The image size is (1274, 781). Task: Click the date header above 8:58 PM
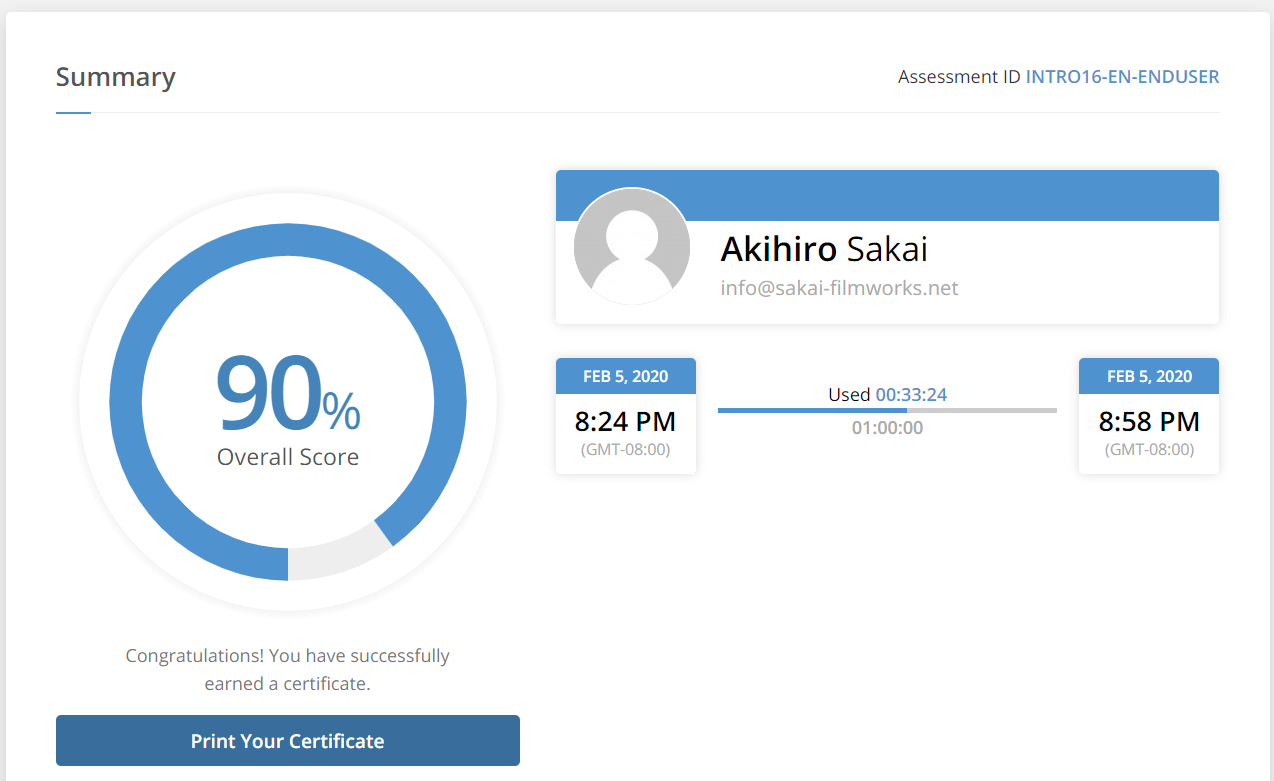click(1148, 376)
